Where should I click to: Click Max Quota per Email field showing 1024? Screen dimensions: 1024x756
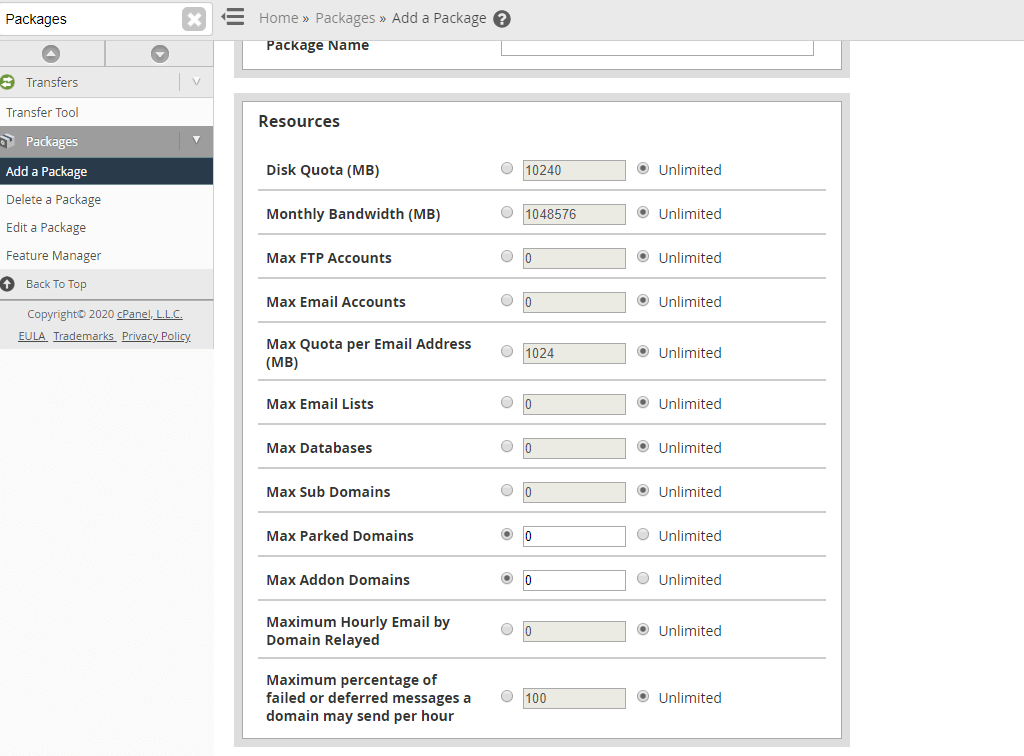click(574, 353)
